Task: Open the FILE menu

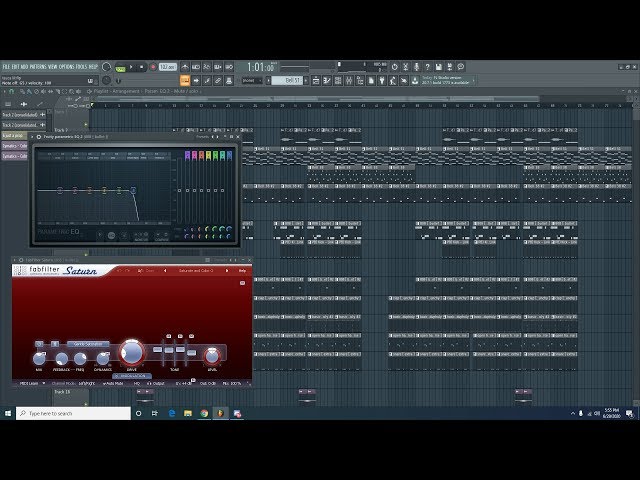Action: (x=6, y=67)
